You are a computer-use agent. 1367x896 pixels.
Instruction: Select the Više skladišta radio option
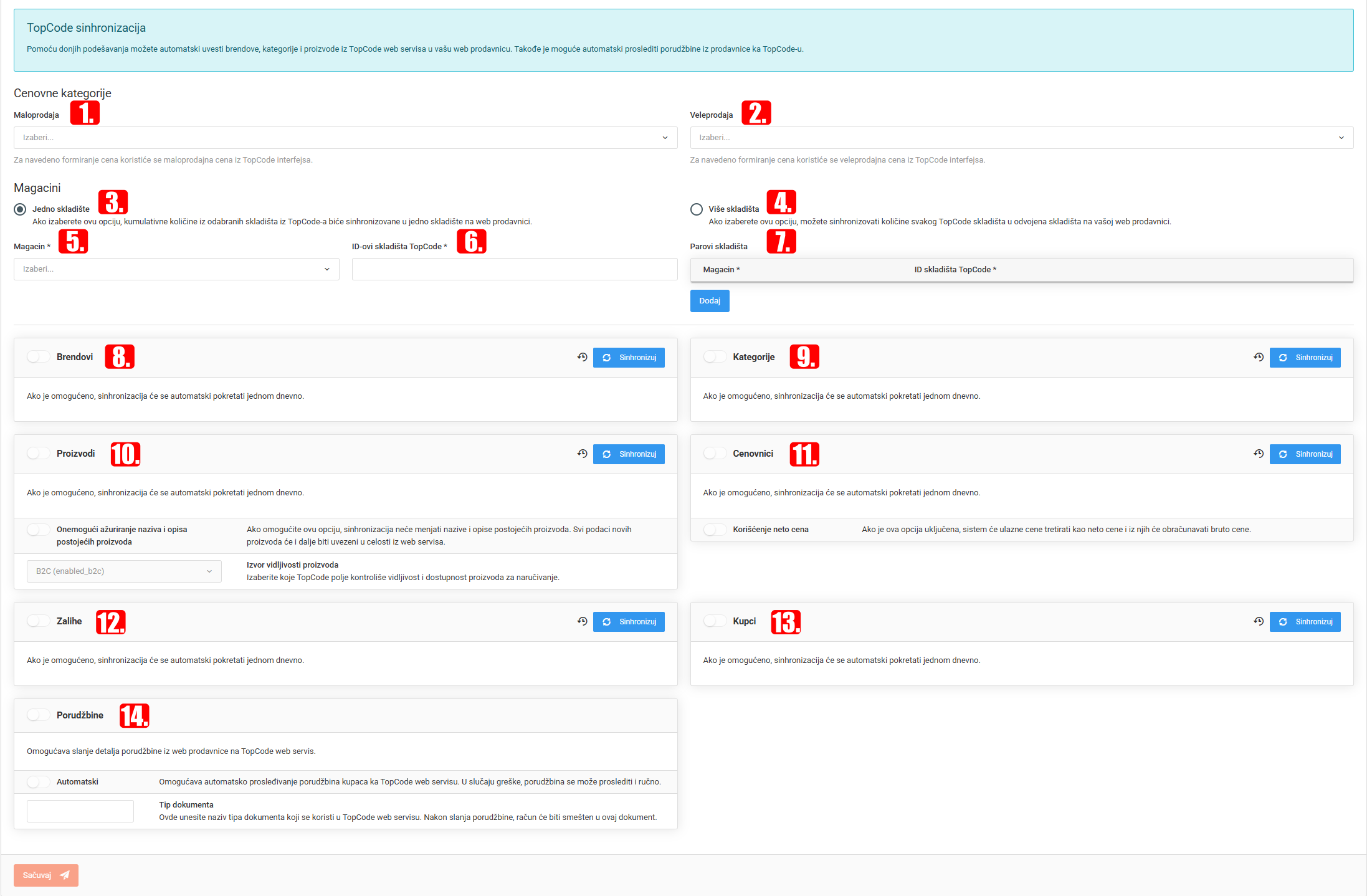pos(697,209)
